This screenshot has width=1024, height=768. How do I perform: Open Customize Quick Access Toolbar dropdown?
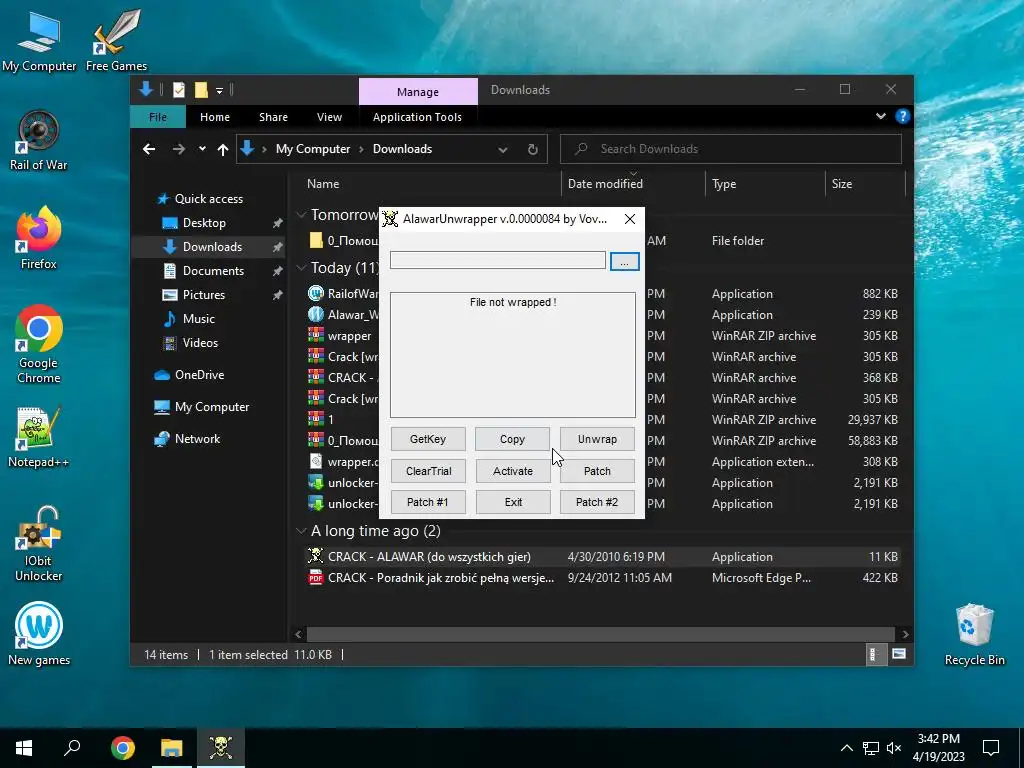coord(219,91)
